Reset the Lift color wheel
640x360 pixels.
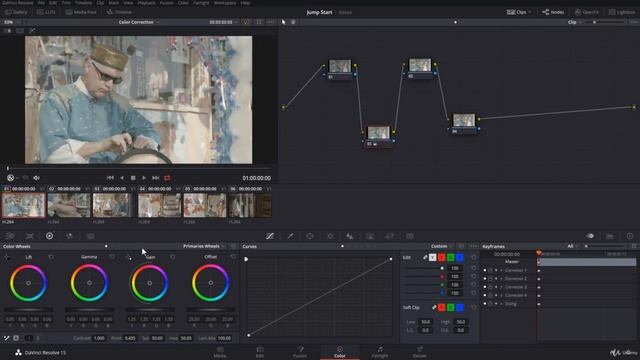(51, 257)
